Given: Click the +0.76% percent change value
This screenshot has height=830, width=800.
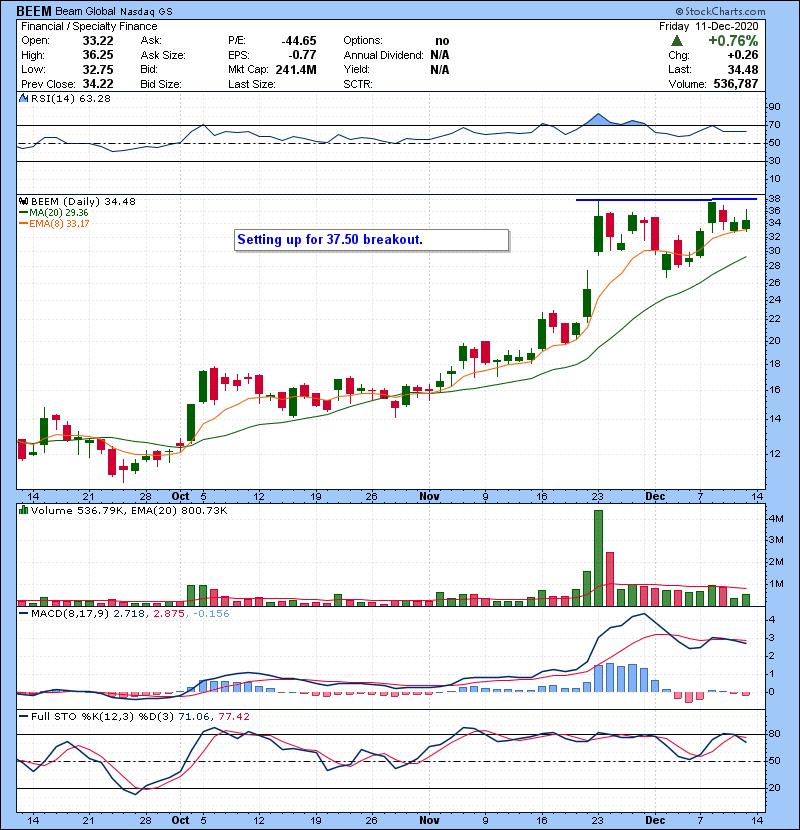Looking at the screenshot, I should 733,41.
